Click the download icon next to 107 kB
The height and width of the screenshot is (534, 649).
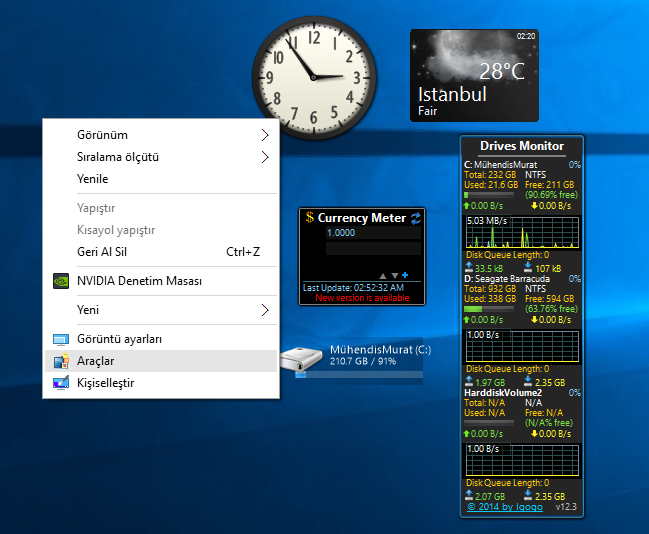(x=528, y=267)
